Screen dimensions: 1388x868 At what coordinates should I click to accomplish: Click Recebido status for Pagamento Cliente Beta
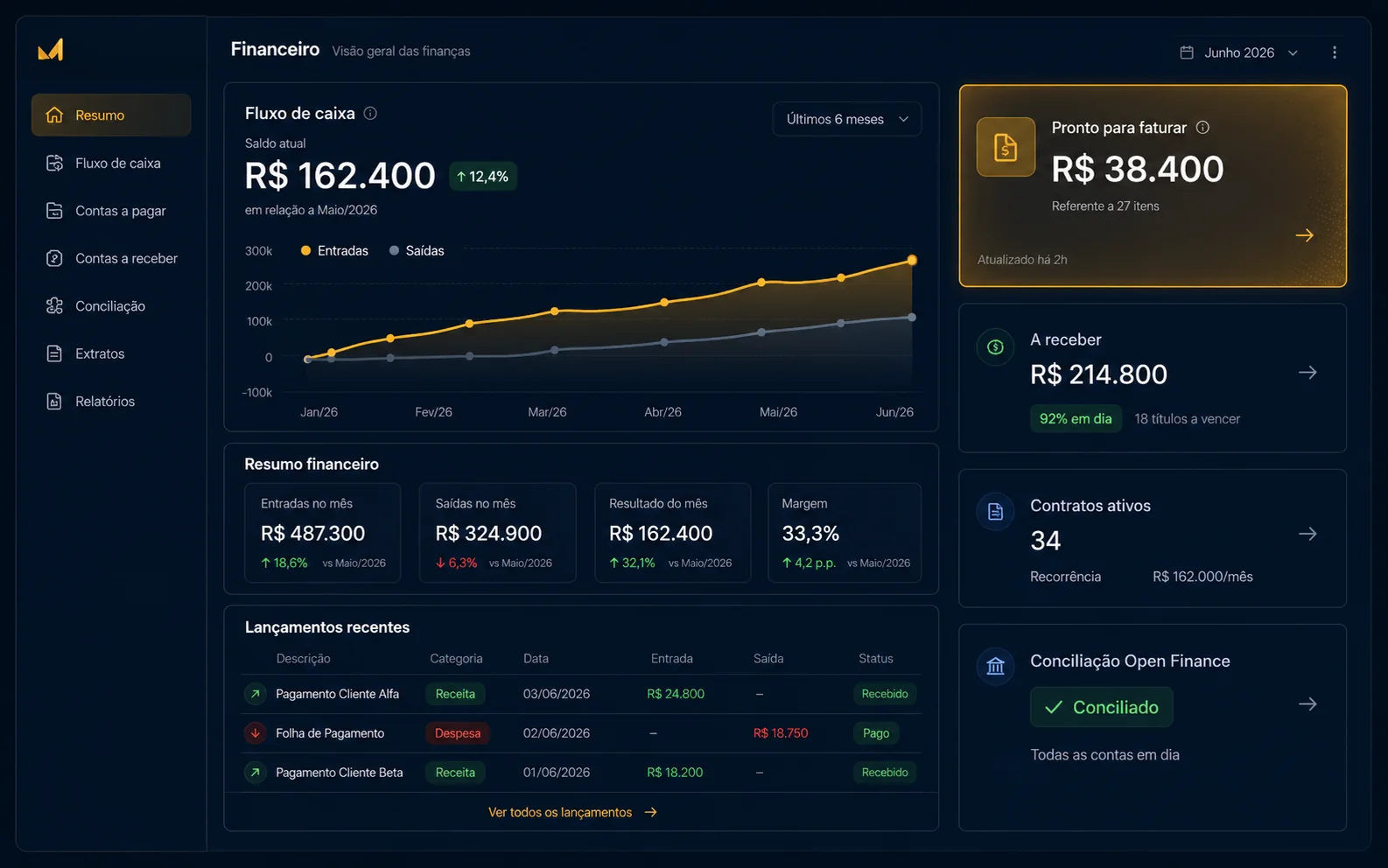coord(885,773)
